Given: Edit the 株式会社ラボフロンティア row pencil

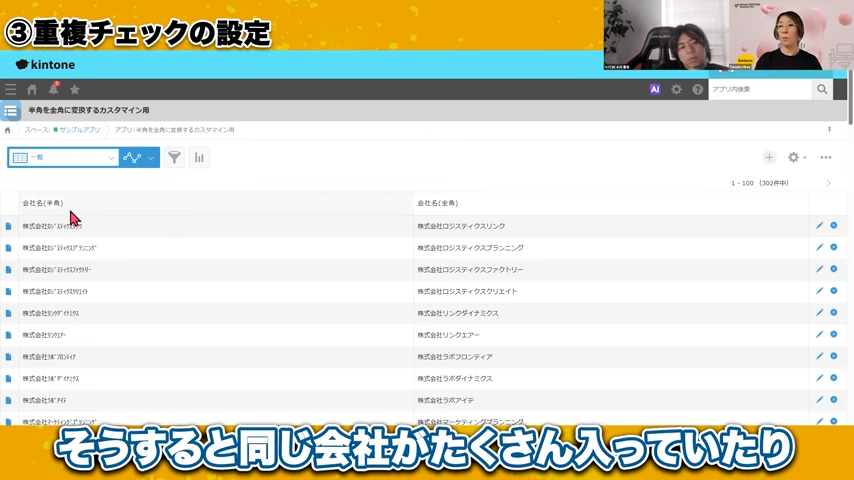Looking at the screenshot, I should [820, 356].
